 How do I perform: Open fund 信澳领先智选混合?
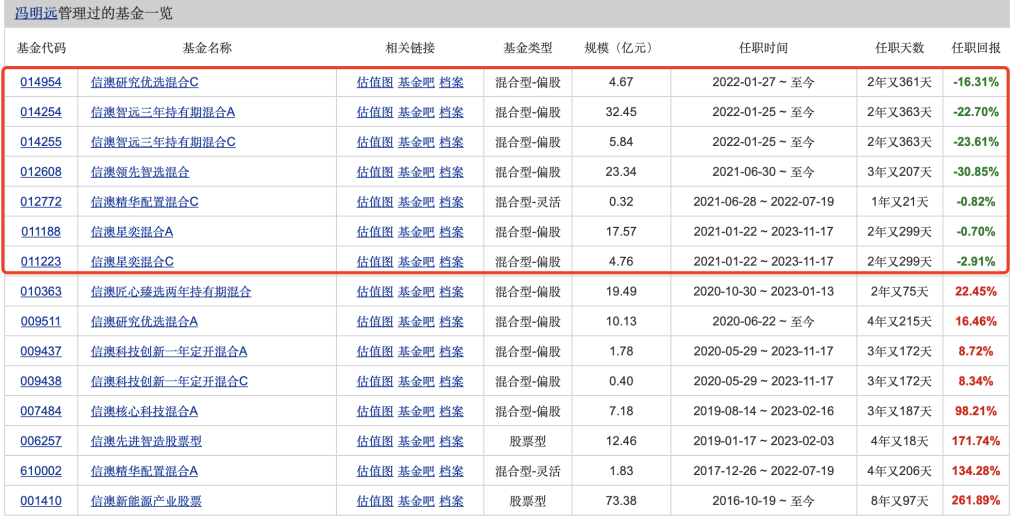[x=140, y=172]
